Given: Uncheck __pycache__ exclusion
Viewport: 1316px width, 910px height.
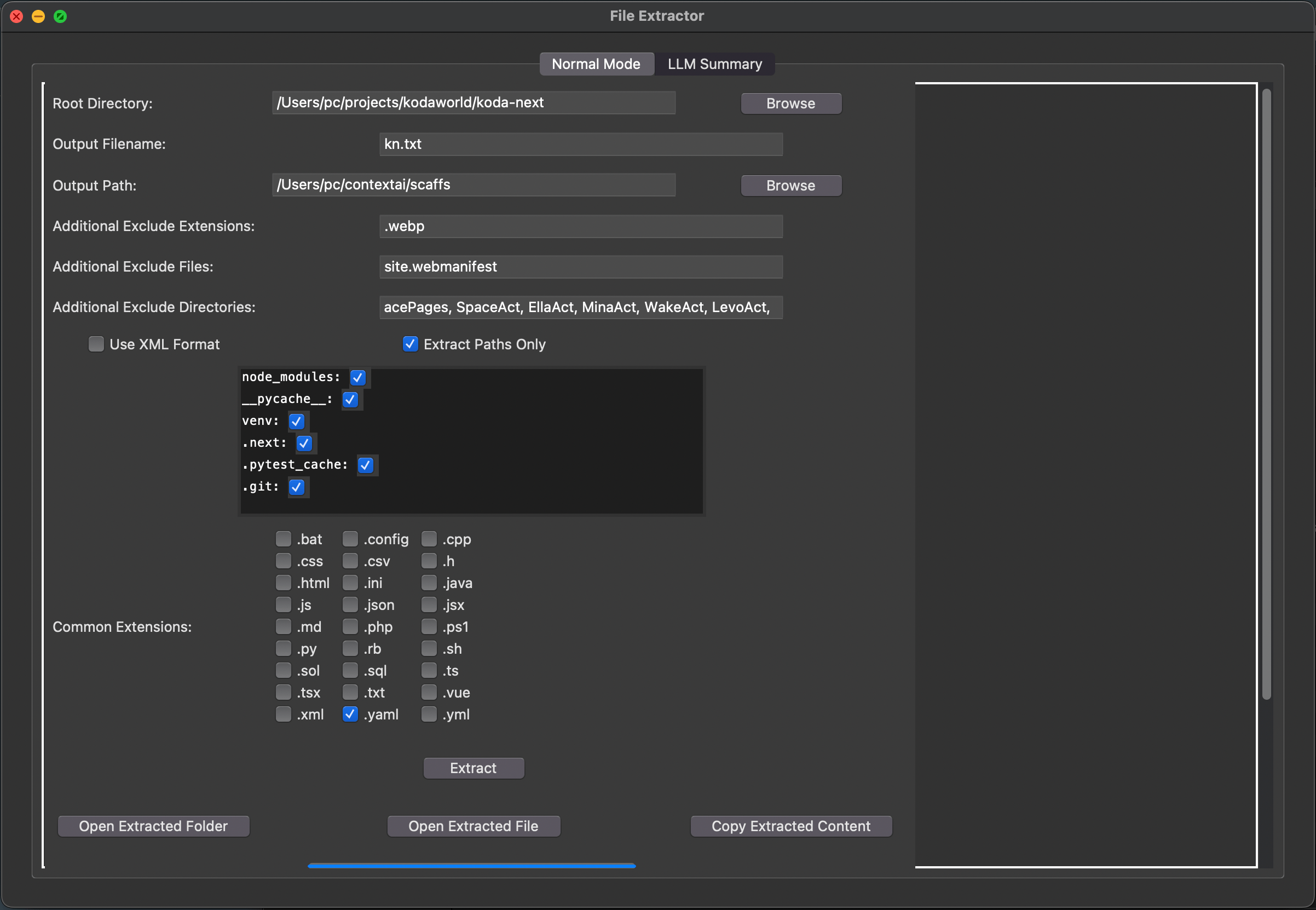Looking at the screenshot, I should point(350,400).
